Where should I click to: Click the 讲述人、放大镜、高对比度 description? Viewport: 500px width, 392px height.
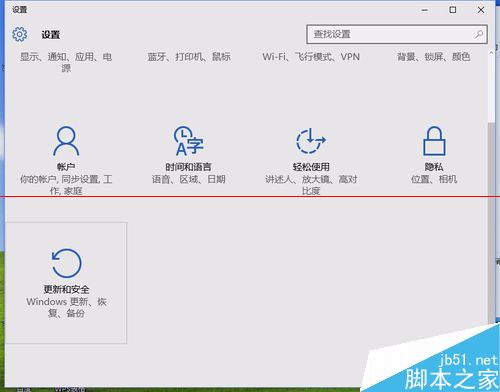[x=311, y=185]
